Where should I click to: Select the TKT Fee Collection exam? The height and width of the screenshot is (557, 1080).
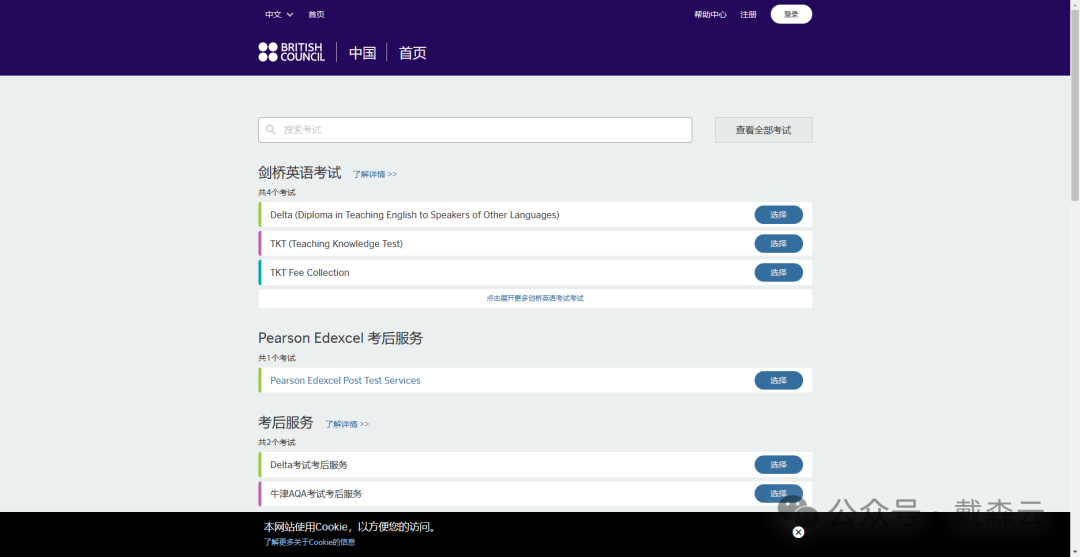click(778, 273)
